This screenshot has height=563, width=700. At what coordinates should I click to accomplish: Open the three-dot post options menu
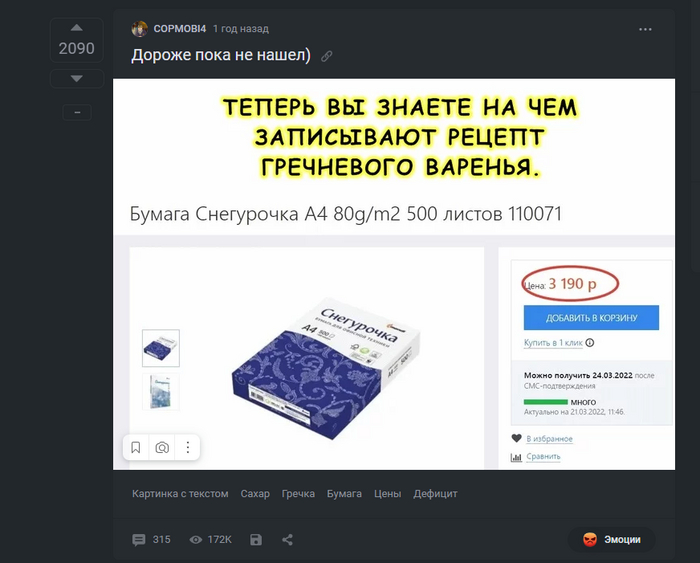coord(645,29)
